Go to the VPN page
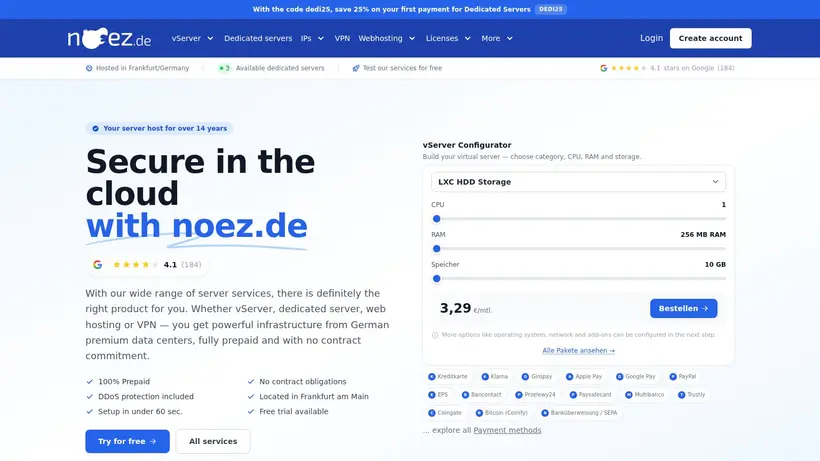The image size is (820, 461). pos(342,38)
